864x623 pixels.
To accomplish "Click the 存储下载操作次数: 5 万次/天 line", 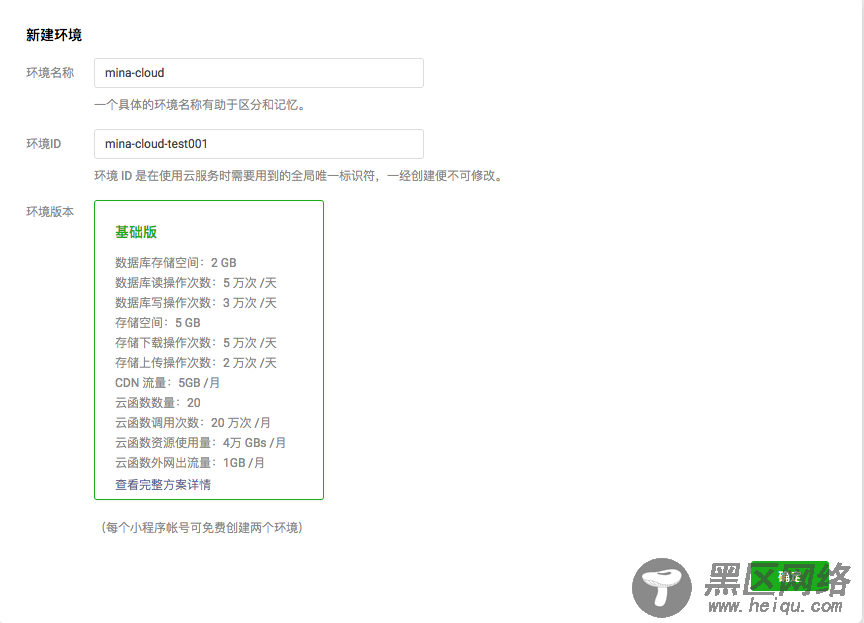I will pos(196,343).
